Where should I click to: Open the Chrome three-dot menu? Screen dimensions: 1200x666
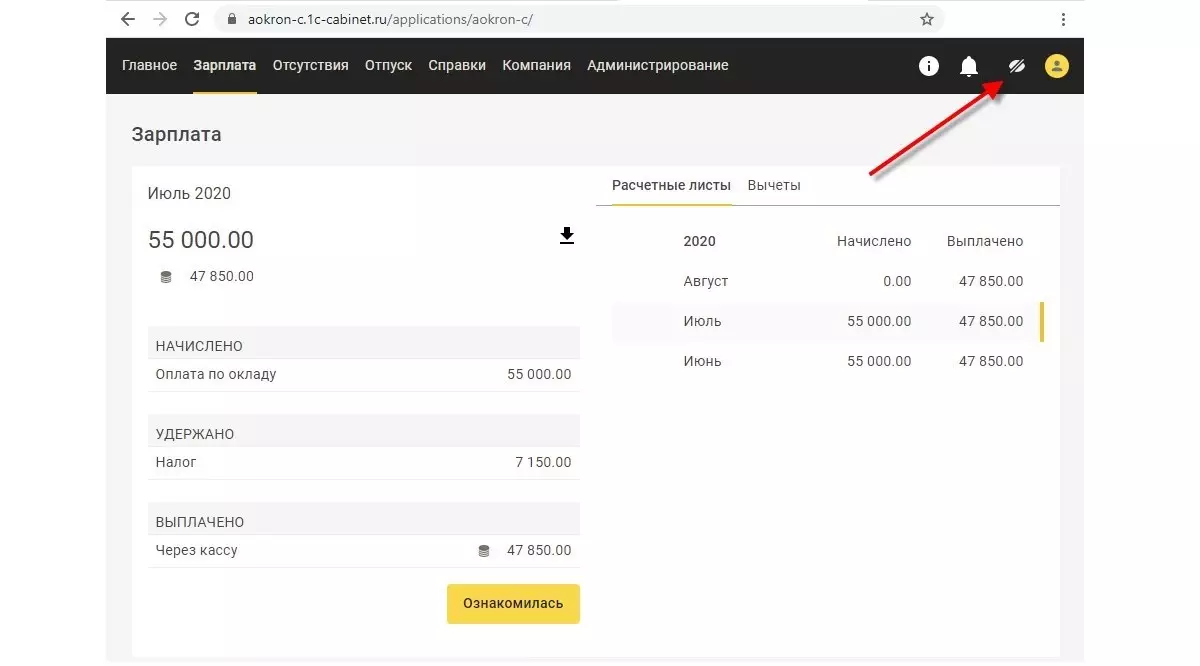pyautogui.click(x=1064, y=19)
